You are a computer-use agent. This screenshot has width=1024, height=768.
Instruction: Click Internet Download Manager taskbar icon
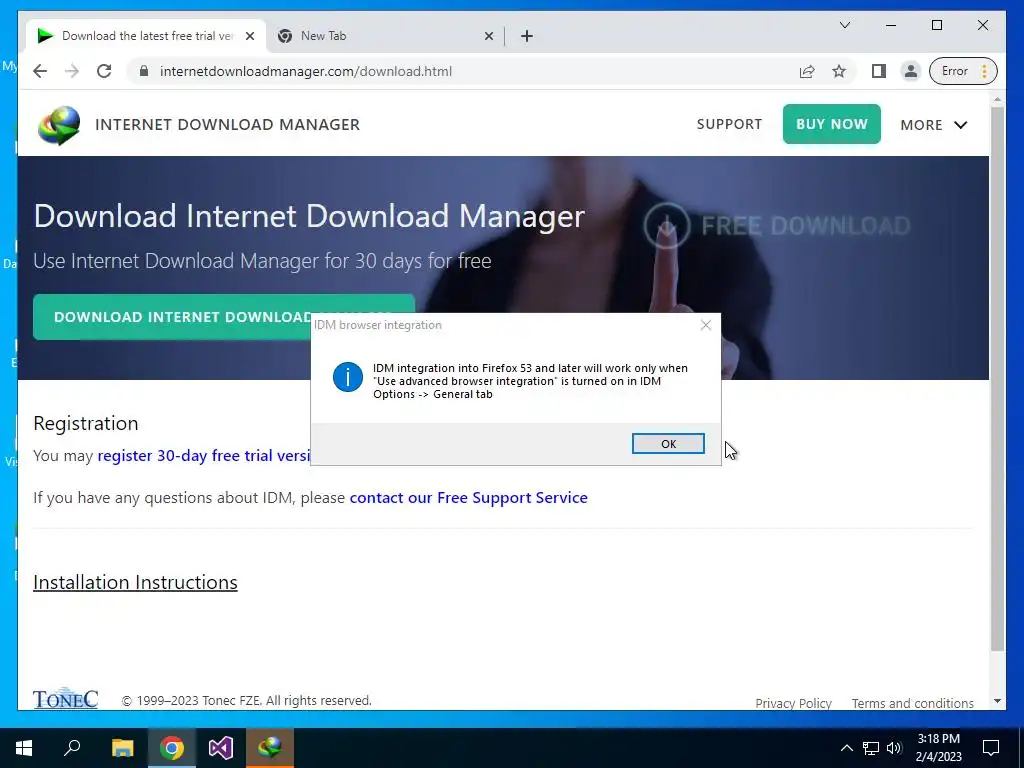click(270, 748)
